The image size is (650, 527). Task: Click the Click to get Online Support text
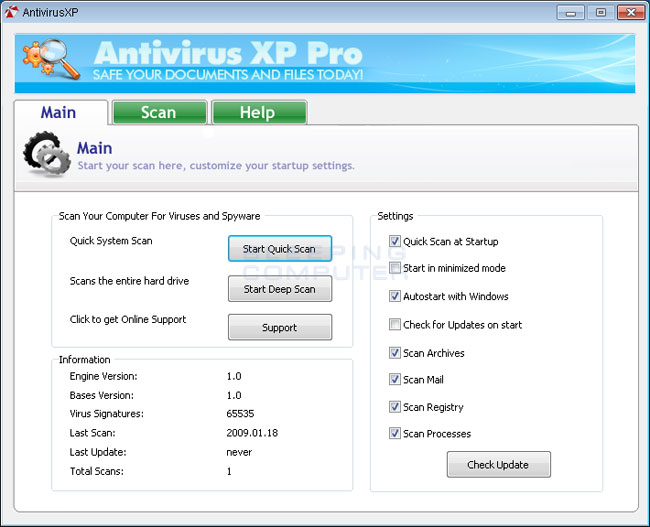tap(128, 320)
